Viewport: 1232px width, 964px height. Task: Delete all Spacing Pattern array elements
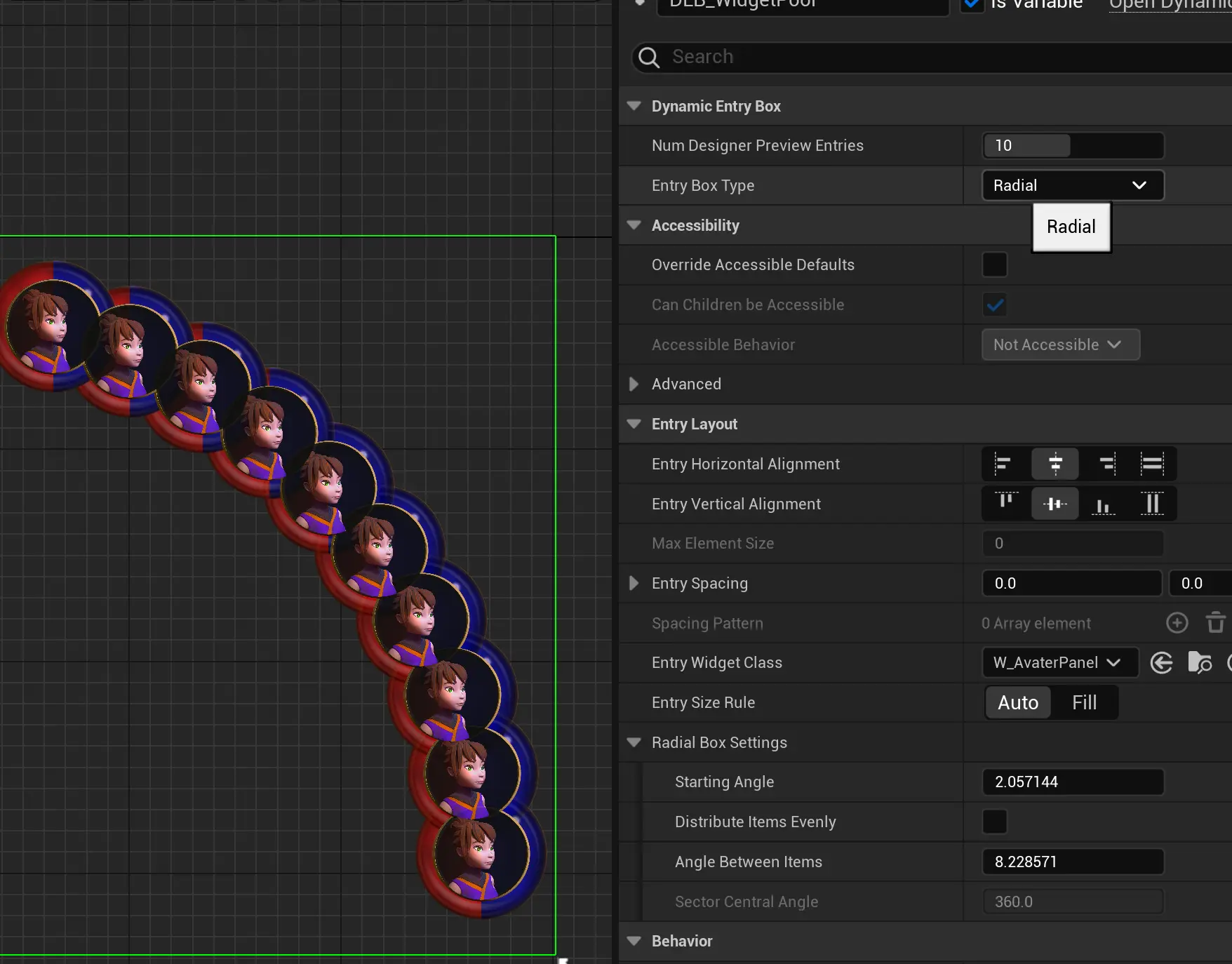click(x=1215, y=623)
